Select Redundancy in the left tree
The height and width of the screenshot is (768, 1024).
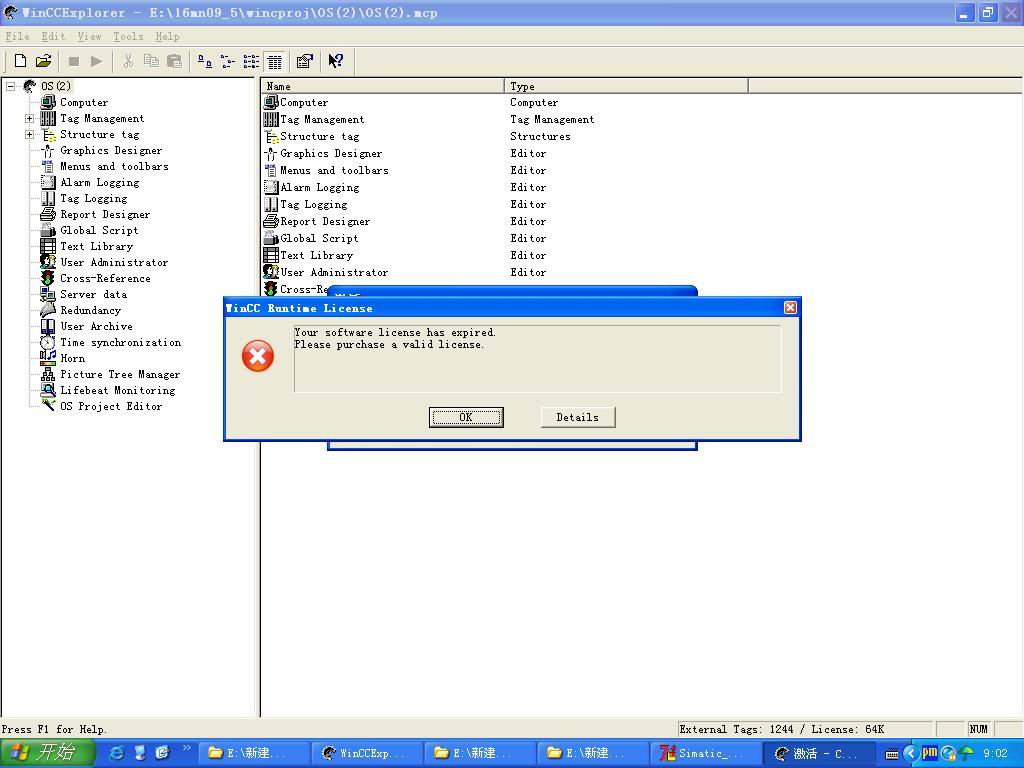click(90, 310)
